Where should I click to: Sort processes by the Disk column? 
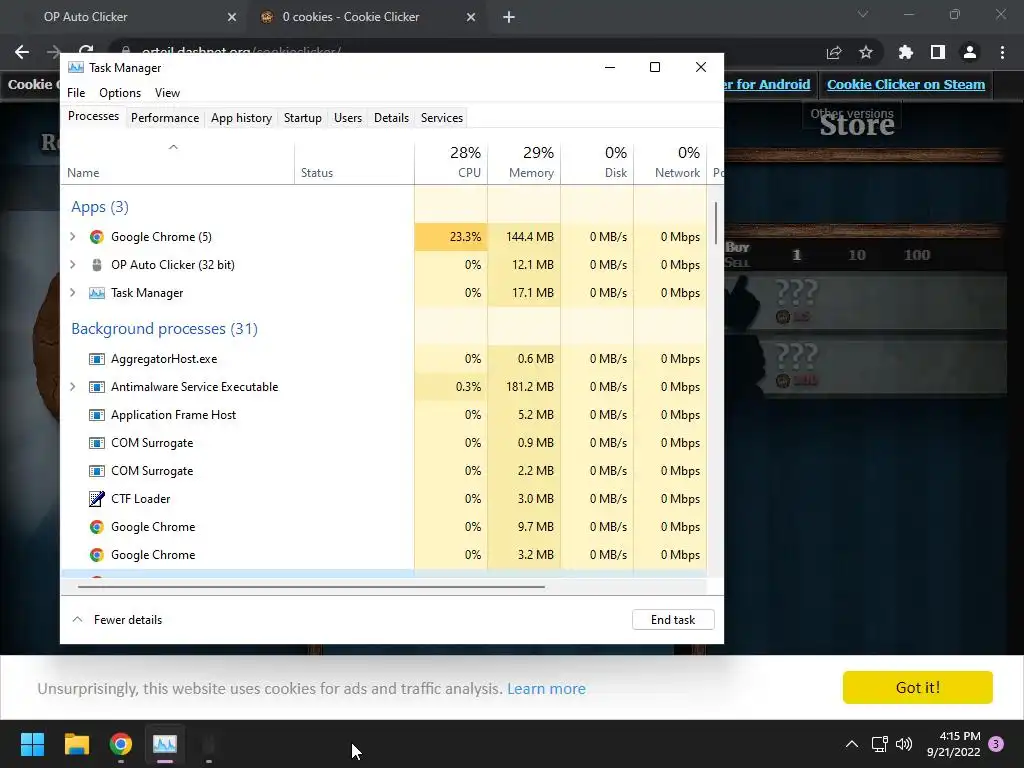tap(597, 162)
